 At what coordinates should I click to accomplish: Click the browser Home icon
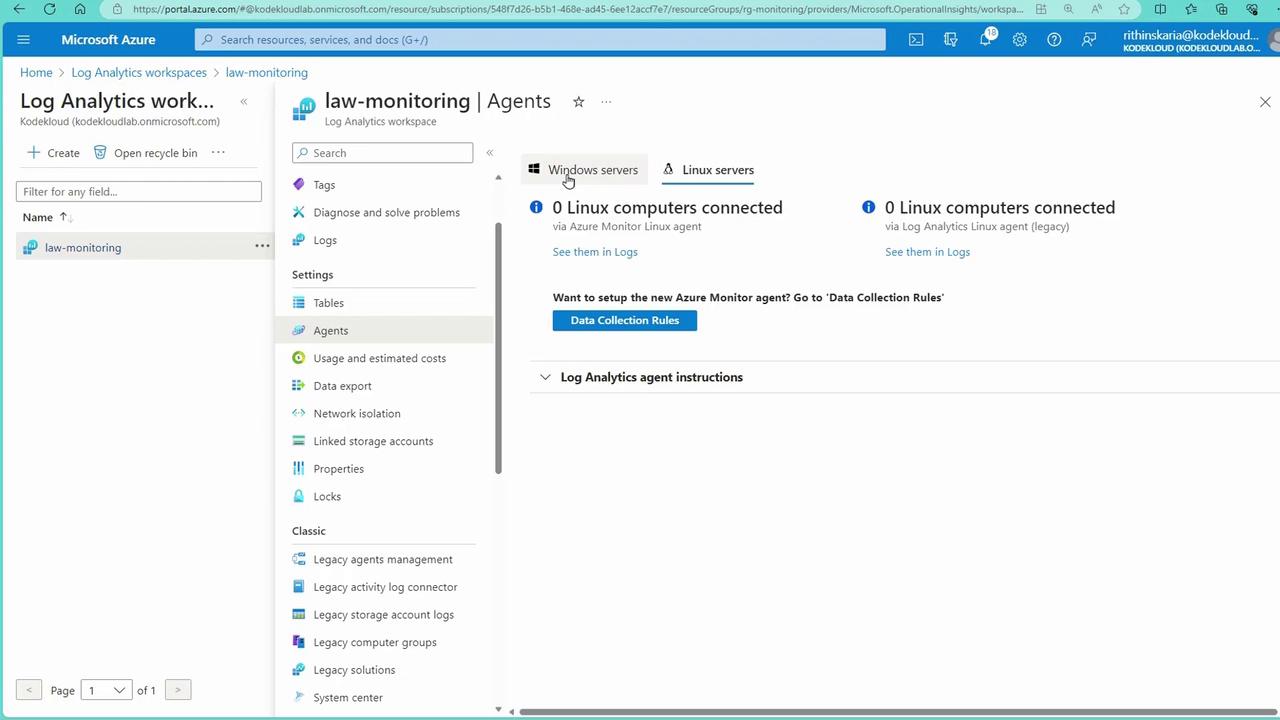point(80,9)
